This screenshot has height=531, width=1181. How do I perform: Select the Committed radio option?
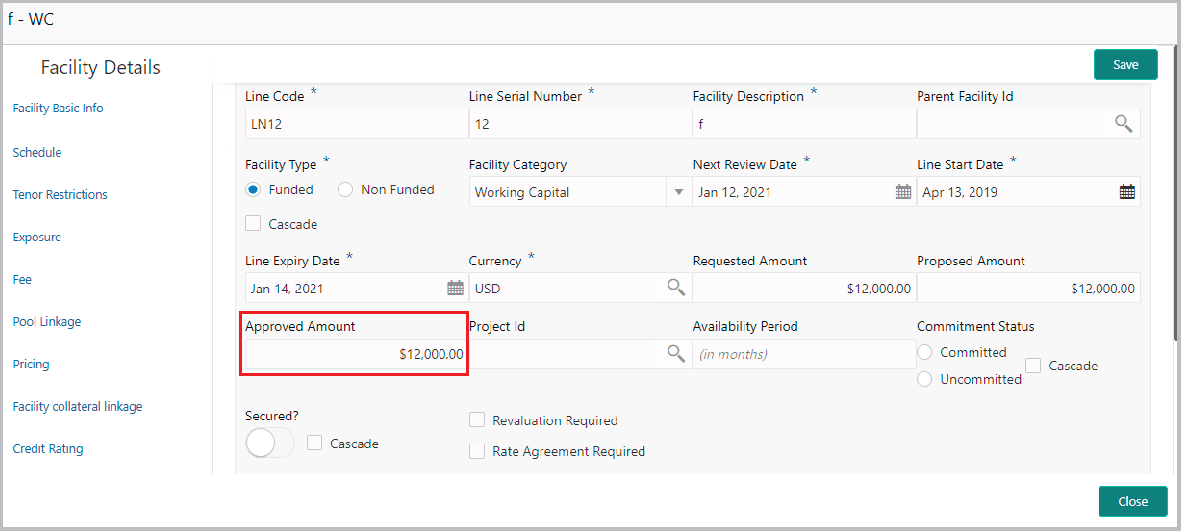[925, 352]
